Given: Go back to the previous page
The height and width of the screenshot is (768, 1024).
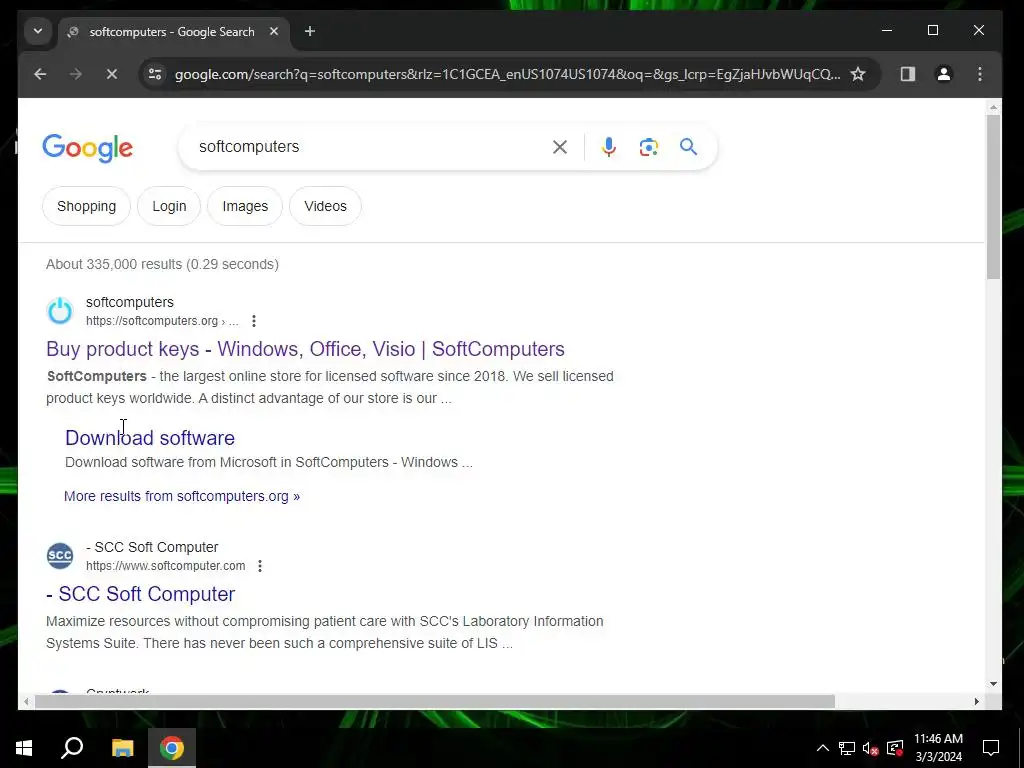Looking at the screenshot, I should click(40, 74).
